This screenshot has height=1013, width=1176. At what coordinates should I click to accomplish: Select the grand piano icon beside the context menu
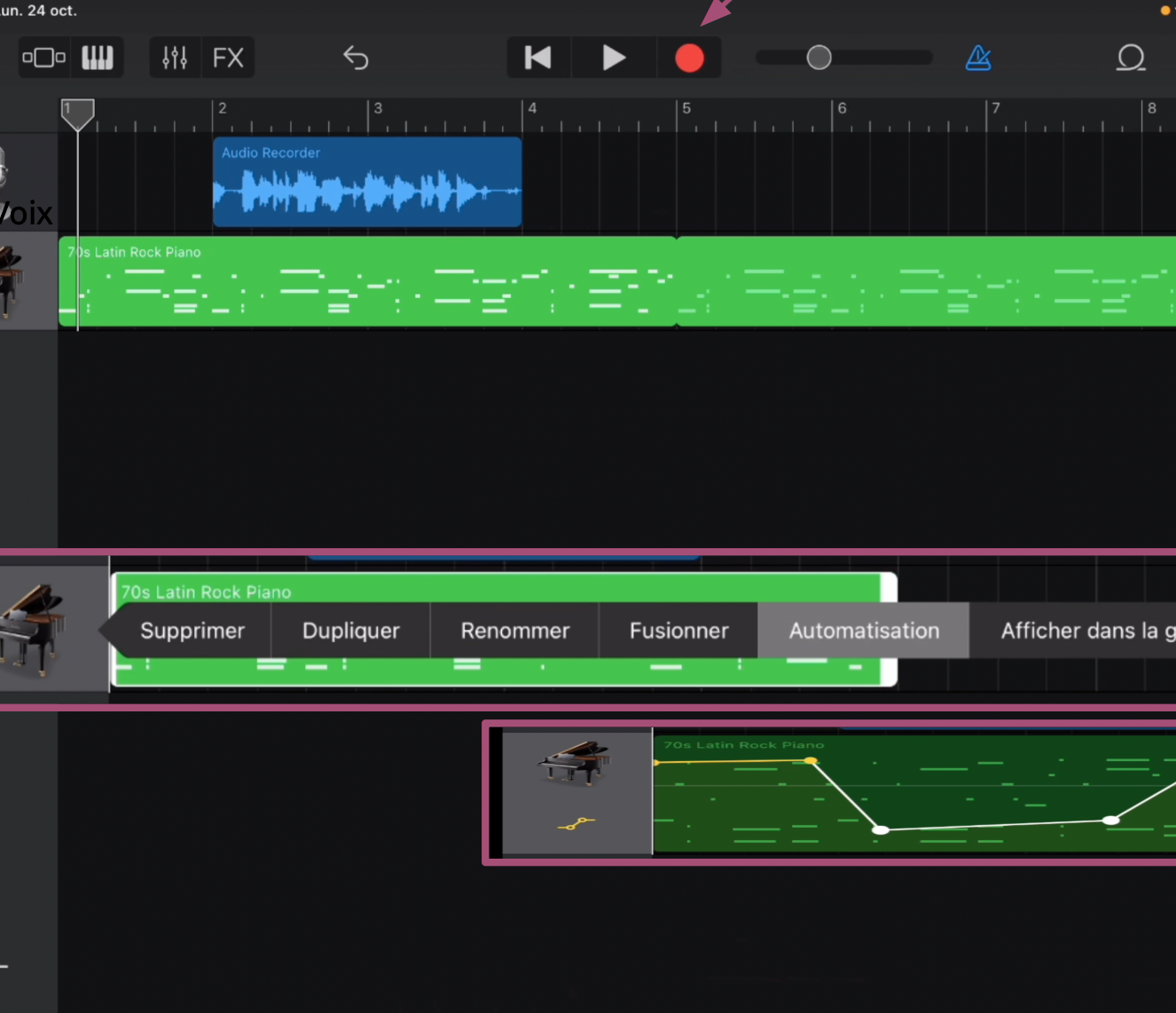click(33, 630)
